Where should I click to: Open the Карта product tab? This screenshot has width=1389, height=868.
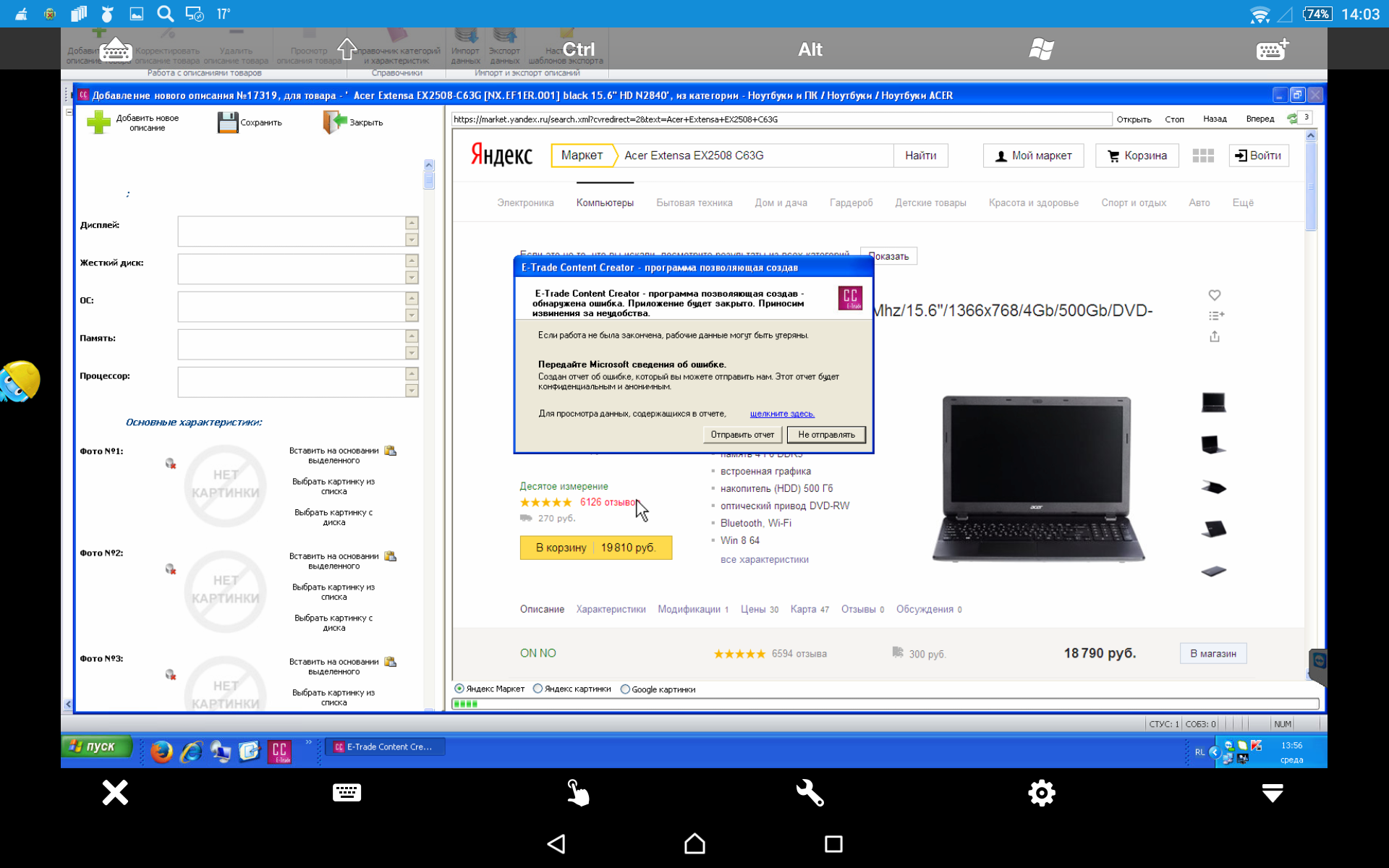pyautogui.click(x=810, y=609)
